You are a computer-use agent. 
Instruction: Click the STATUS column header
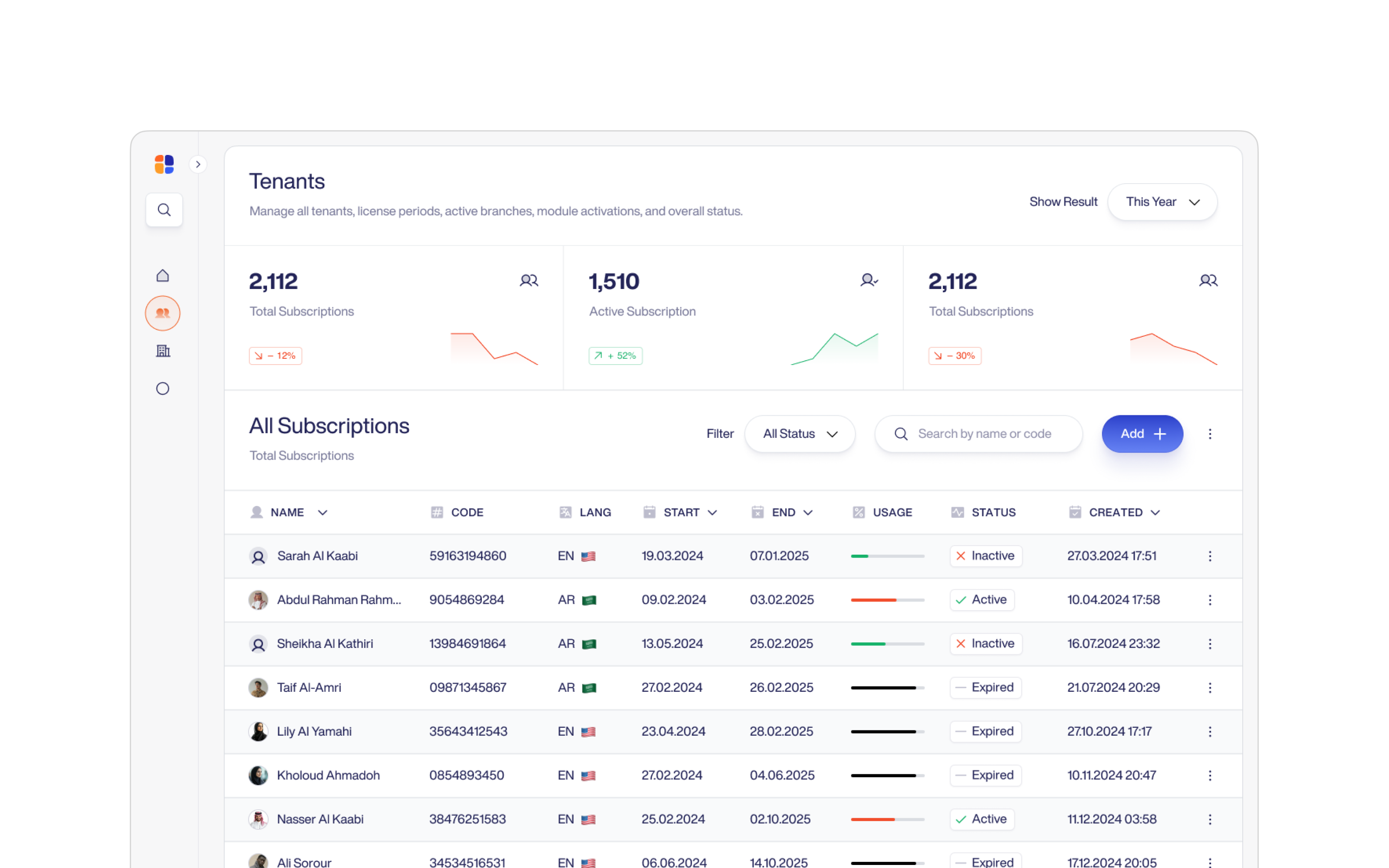click(x=983, y=513)
